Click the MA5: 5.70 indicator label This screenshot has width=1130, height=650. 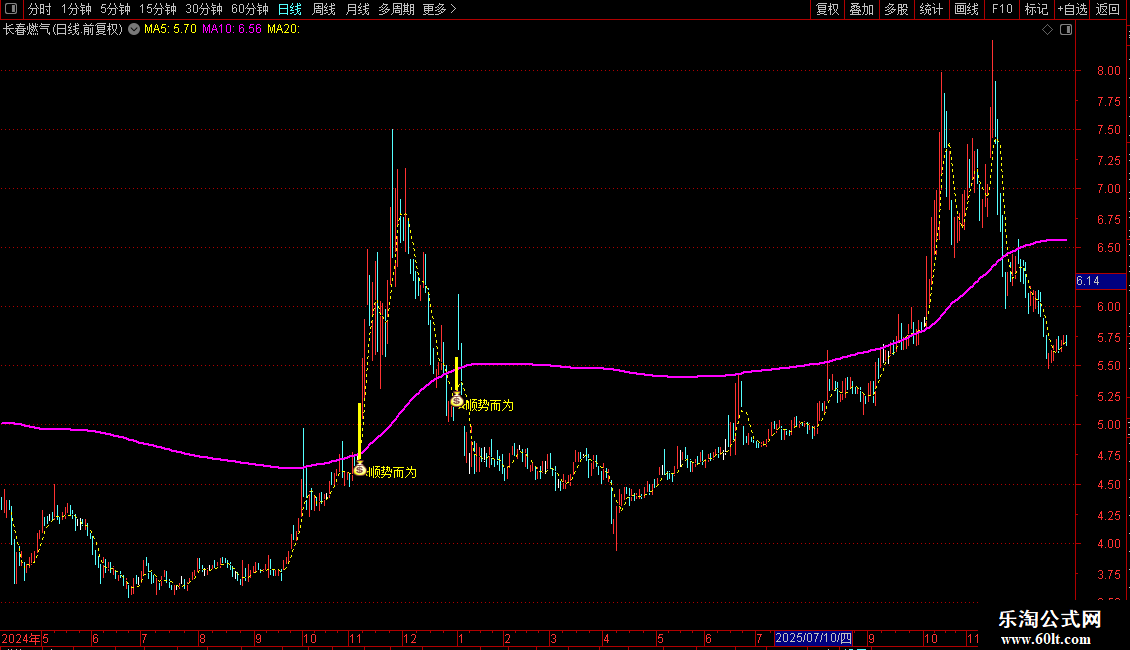tap(170, 29)
